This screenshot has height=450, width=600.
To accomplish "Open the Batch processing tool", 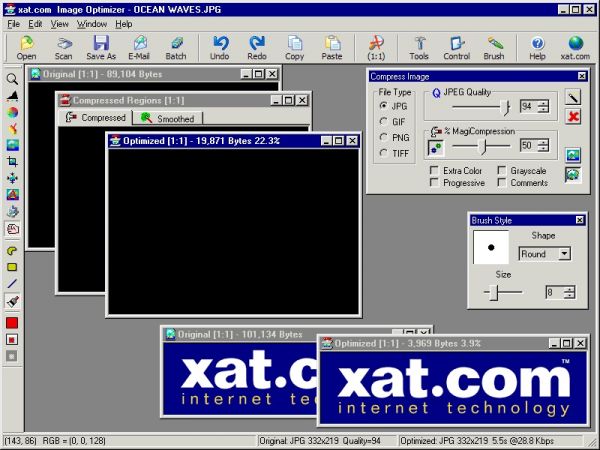I will coord(176,47).
